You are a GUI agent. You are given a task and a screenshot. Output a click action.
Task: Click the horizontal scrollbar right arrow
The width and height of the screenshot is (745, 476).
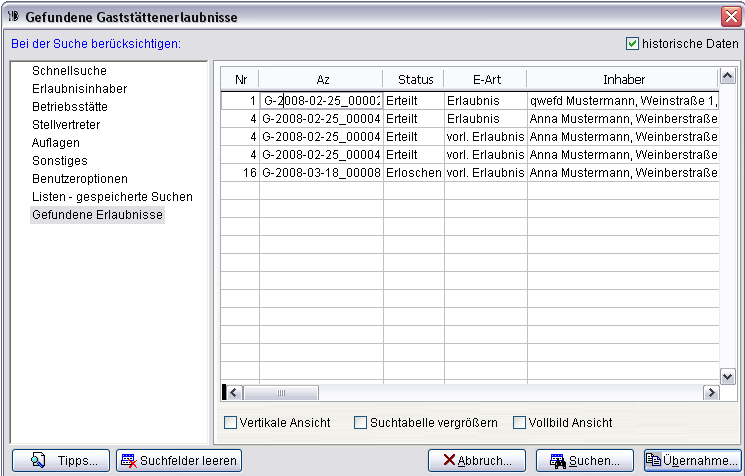(711, 393)
